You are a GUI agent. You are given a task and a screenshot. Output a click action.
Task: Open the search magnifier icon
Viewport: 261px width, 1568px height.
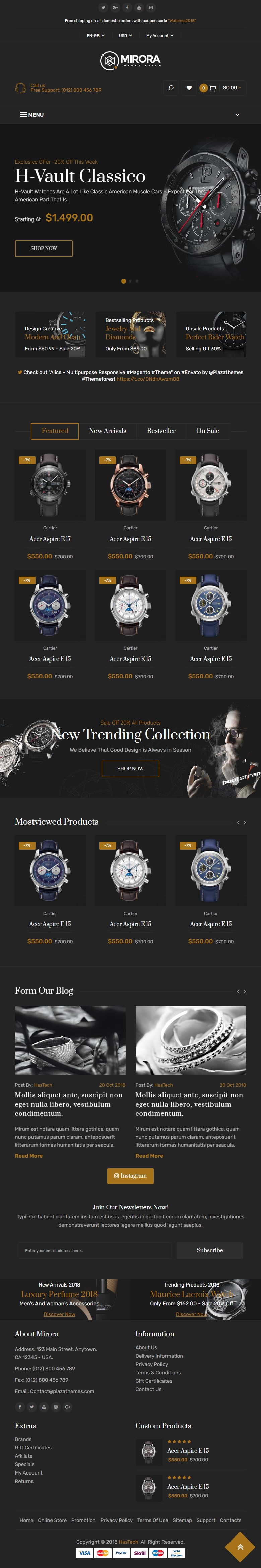(x=170, y=88)
